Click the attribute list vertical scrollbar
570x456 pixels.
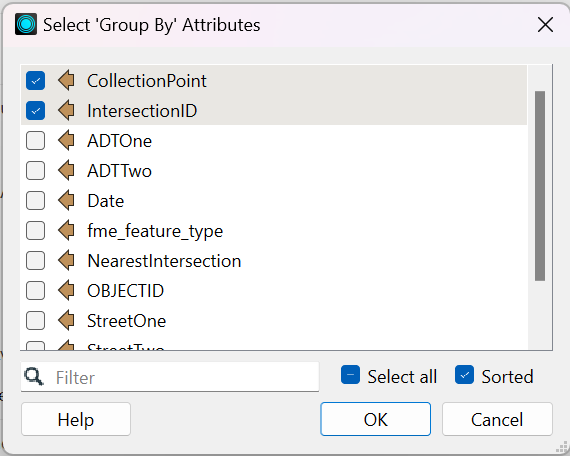coord(540,186)
